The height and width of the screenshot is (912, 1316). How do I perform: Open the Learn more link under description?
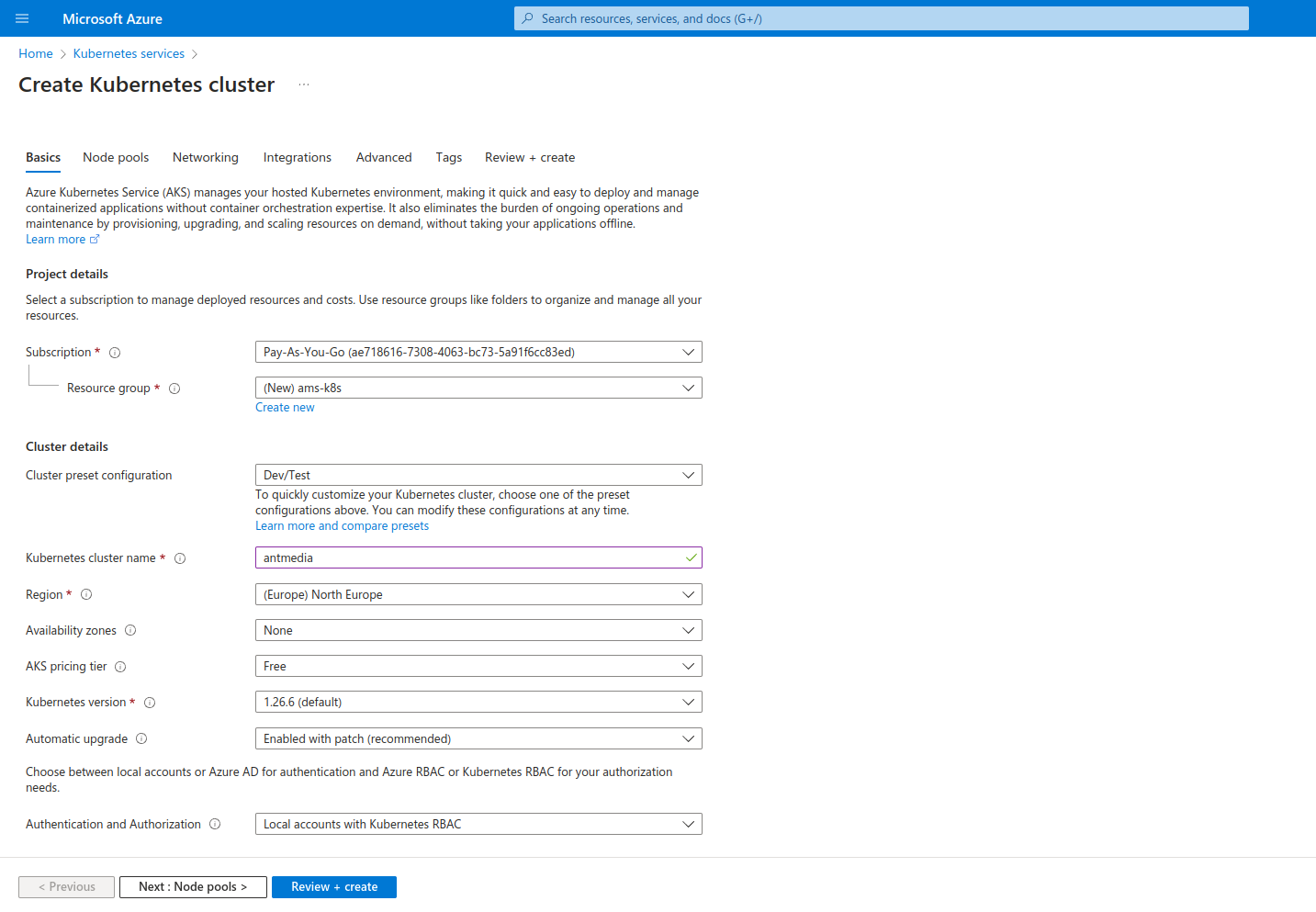[55, 239]
